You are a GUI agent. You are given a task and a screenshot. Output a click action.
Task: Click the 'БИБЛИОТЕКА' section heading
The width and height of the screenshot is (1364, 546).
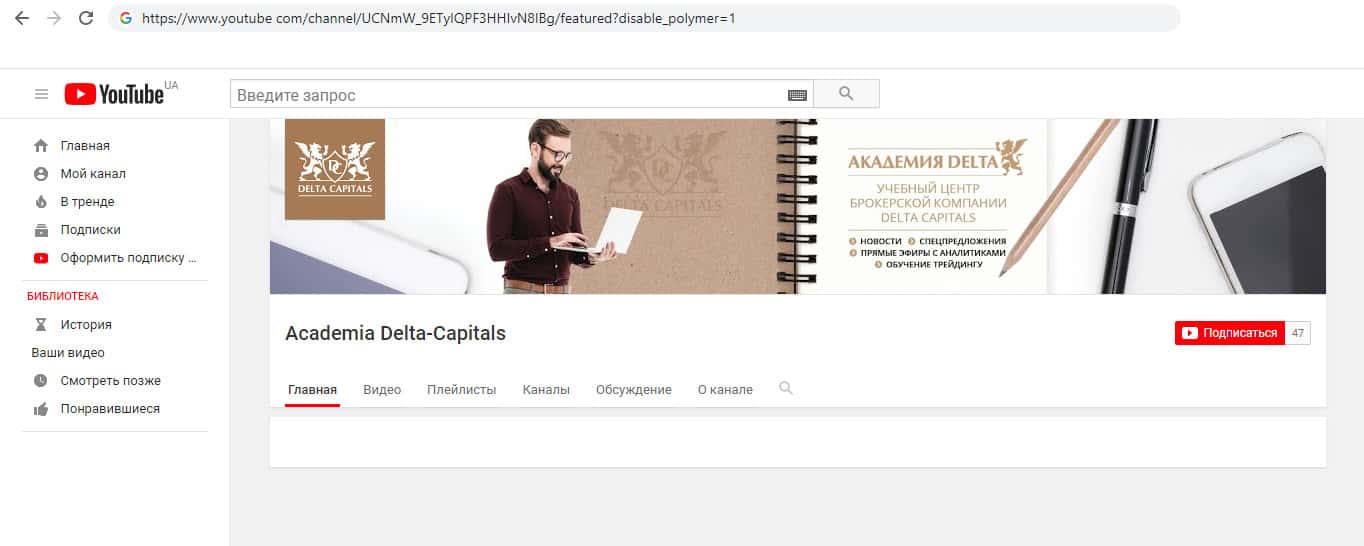pyautogui.click(x=62, y=296)
